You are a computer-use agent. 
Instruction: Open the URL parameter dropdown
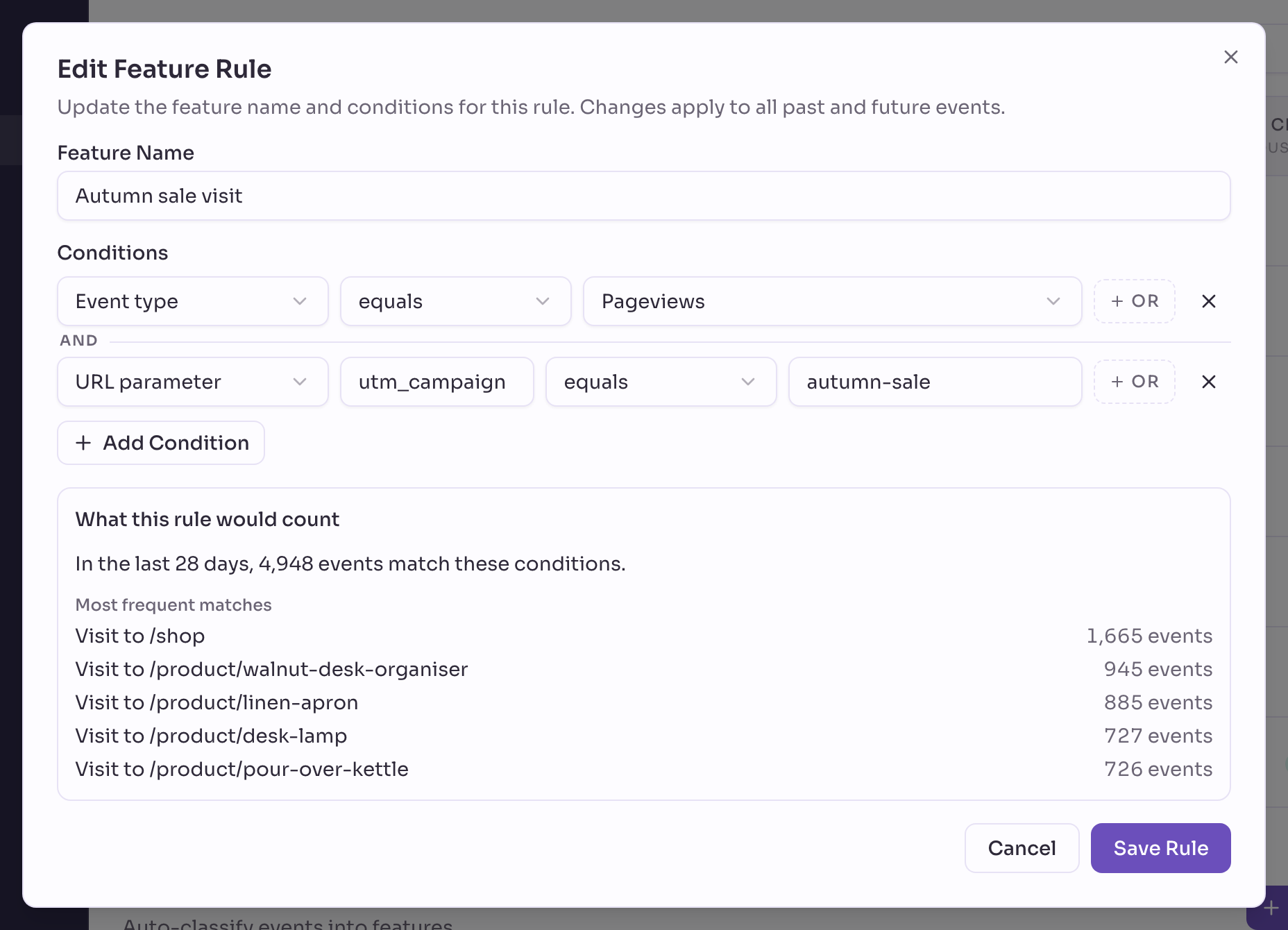[x=193, y=382]
